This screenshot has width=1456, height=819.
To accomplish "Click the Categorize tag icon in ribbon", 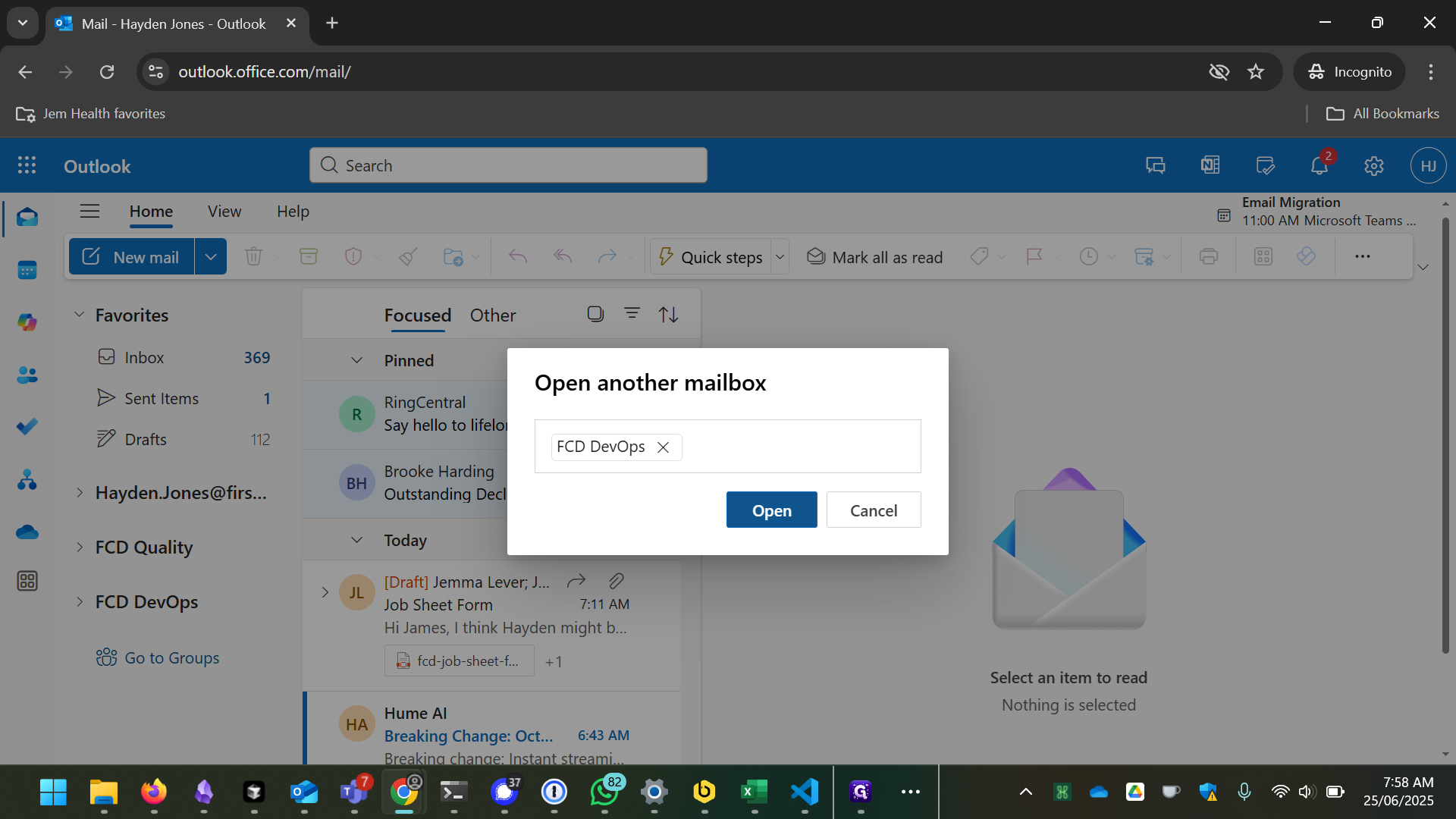I will click(x=979, y=256).
